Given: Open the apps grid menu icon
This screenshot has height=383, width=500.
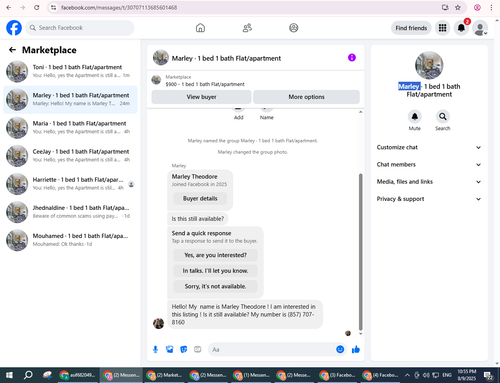Looking at the screenshot, I should click(442, 28).
